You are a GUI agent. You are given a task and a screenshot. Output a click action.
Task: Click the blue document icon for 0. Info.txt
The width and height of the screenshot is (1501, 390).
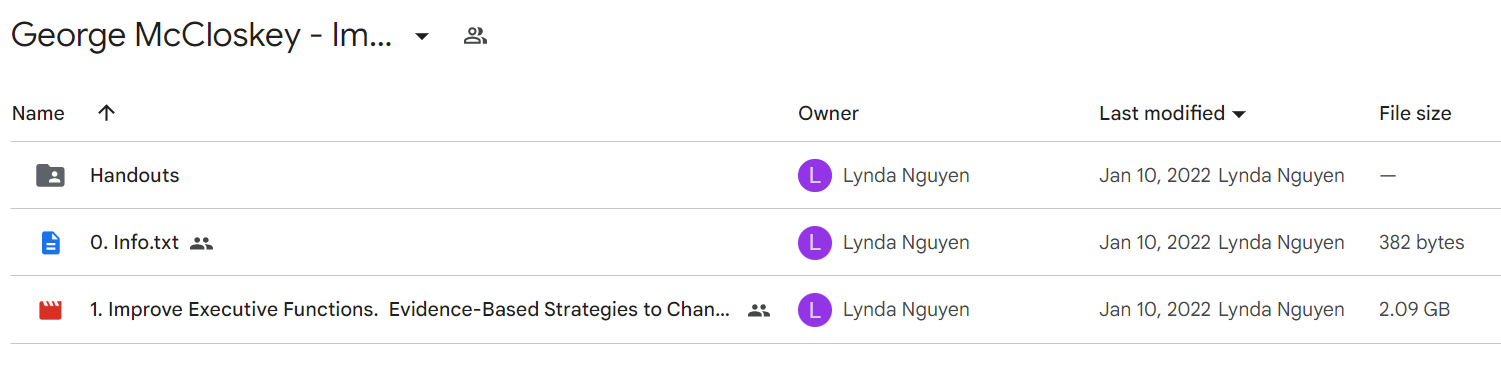point(50,243)
